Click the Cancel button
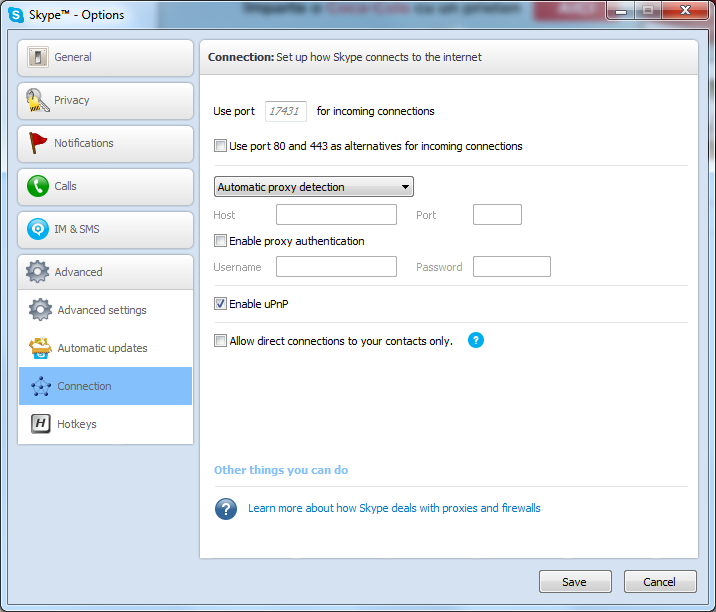The image size is (716, 612). click(x=660, y=582)
